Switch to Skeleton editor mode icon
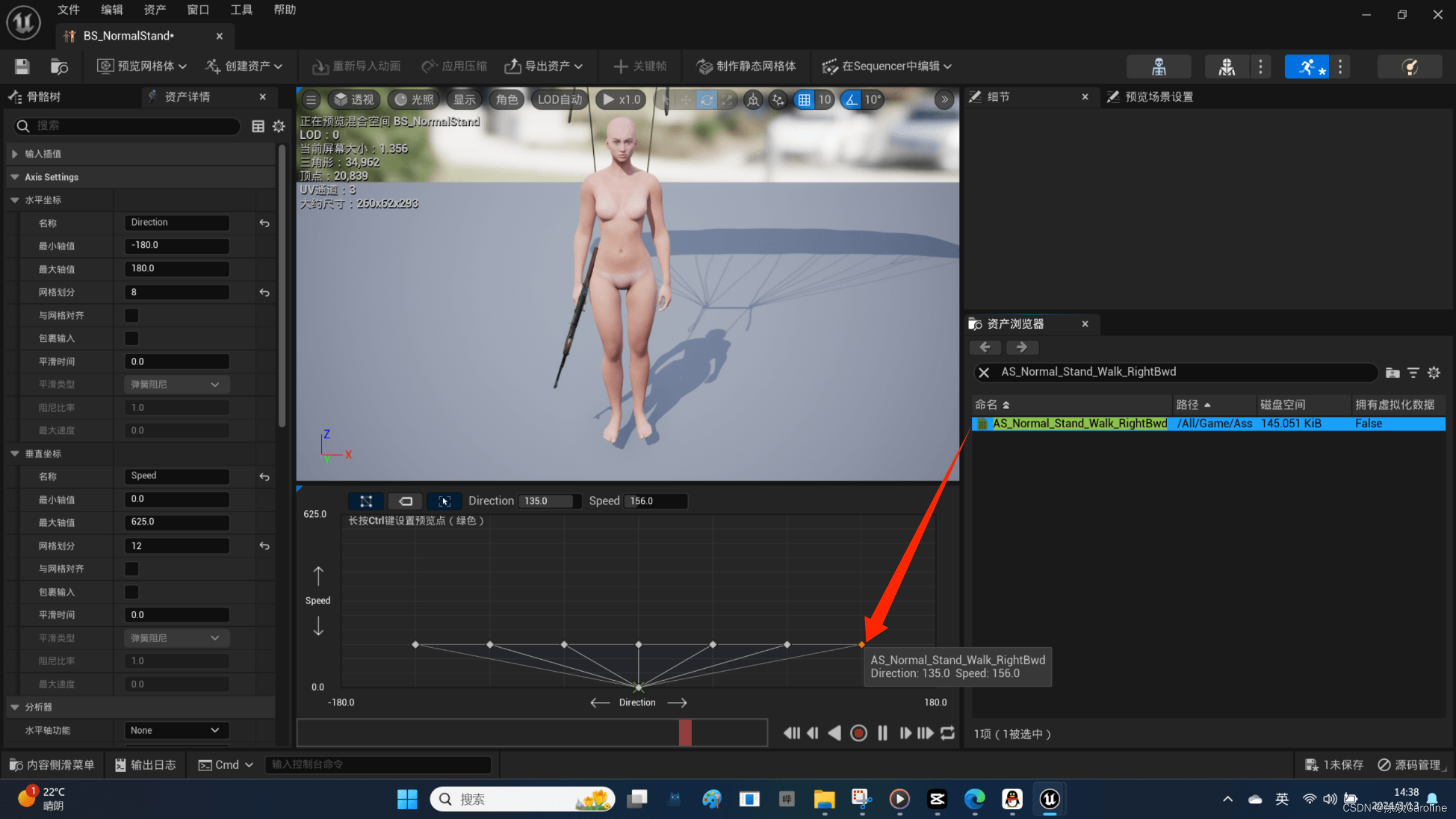This screenshot has width=1456, height=819. tap(1159, 67)
